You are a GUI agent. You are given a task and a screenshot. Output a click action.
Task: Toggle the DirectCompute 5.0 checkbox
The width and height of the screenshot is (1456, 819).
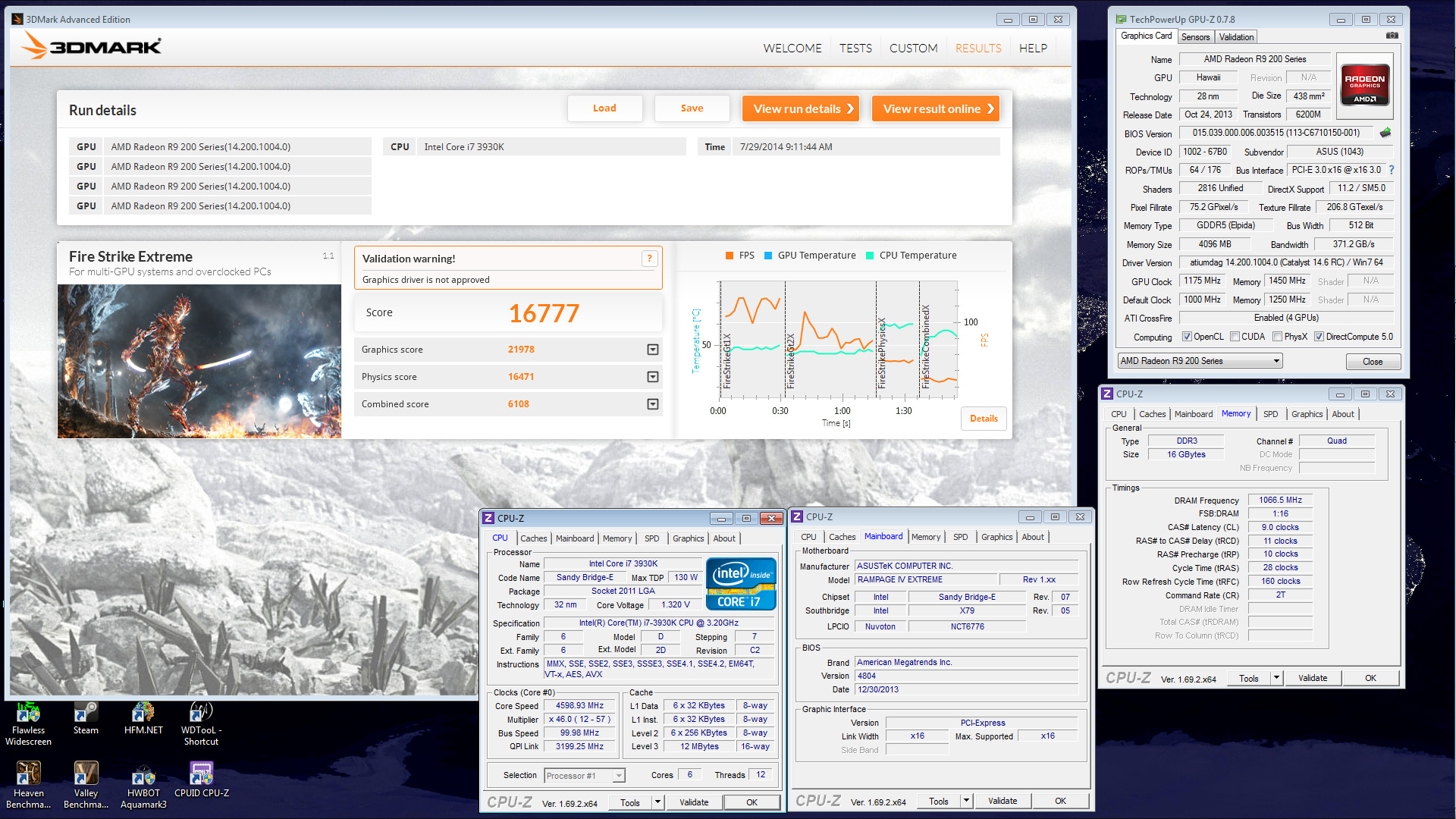tap(1319, 337)
